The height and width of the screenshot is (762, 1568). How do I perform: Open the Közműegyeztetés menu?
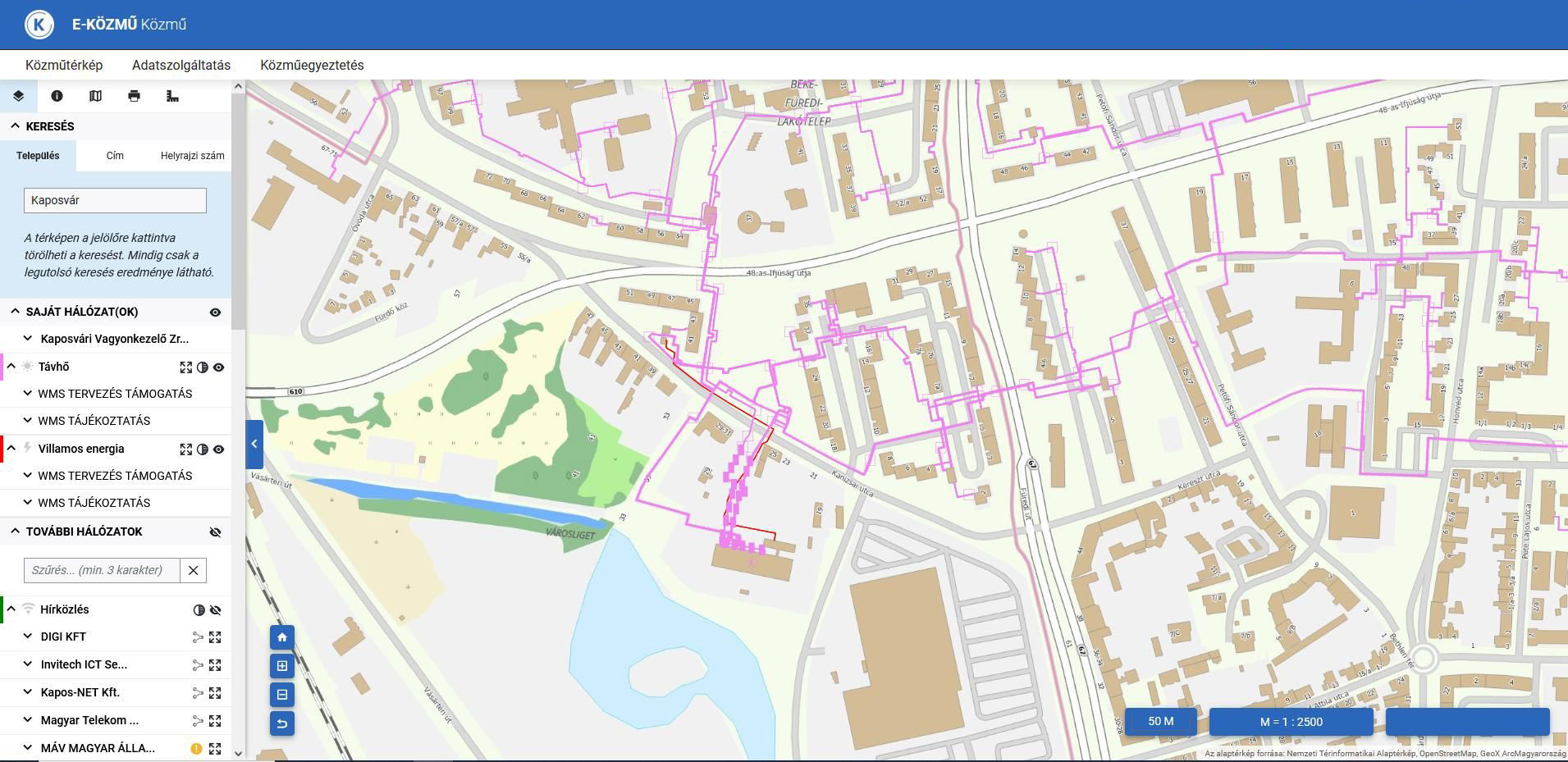click(312, 65)
